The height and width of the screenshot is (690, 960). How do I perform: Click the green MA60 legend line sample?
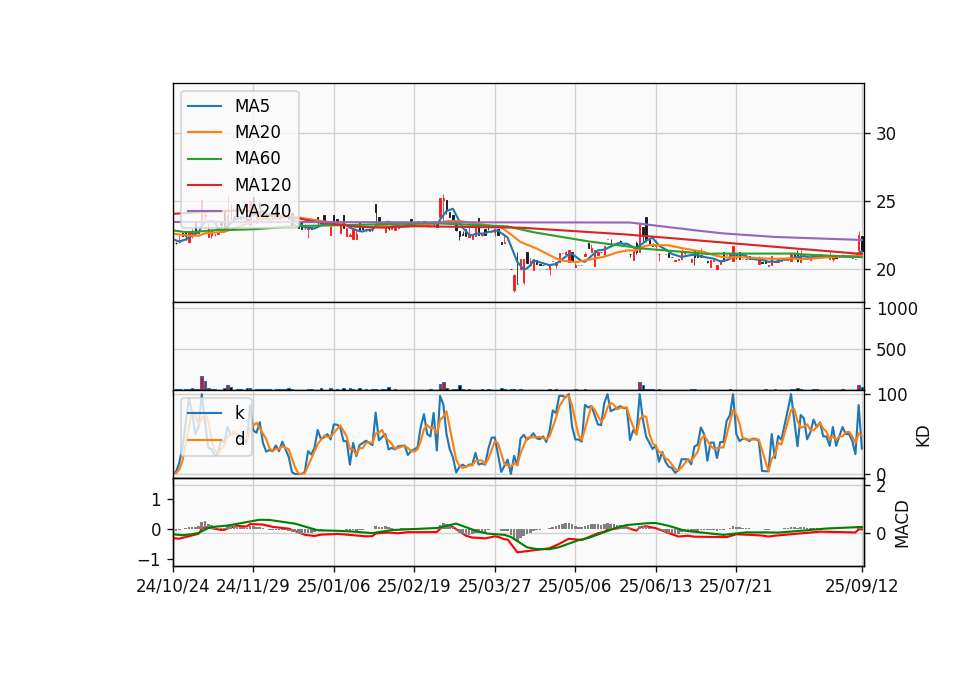(204, 159)
